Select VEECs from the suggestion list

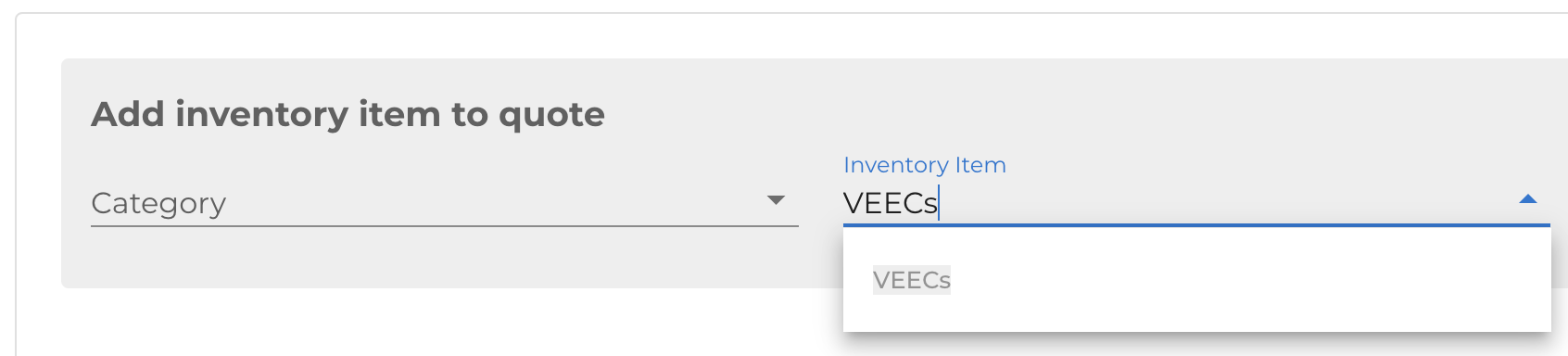[912, 280]
